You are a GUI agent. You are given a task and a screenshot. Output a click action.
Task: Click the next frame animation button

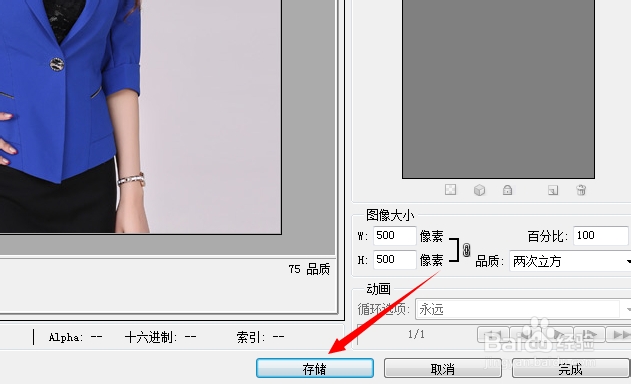(589, 334)
